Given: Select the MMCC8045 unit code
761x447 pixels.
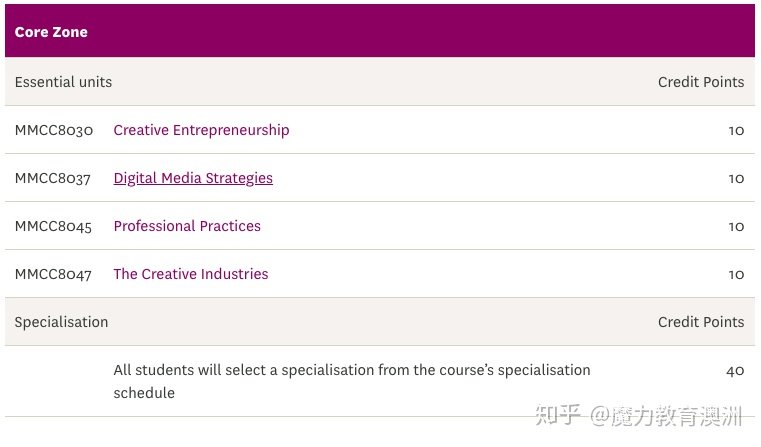Looking at the screenshot, I should point(53,226).
